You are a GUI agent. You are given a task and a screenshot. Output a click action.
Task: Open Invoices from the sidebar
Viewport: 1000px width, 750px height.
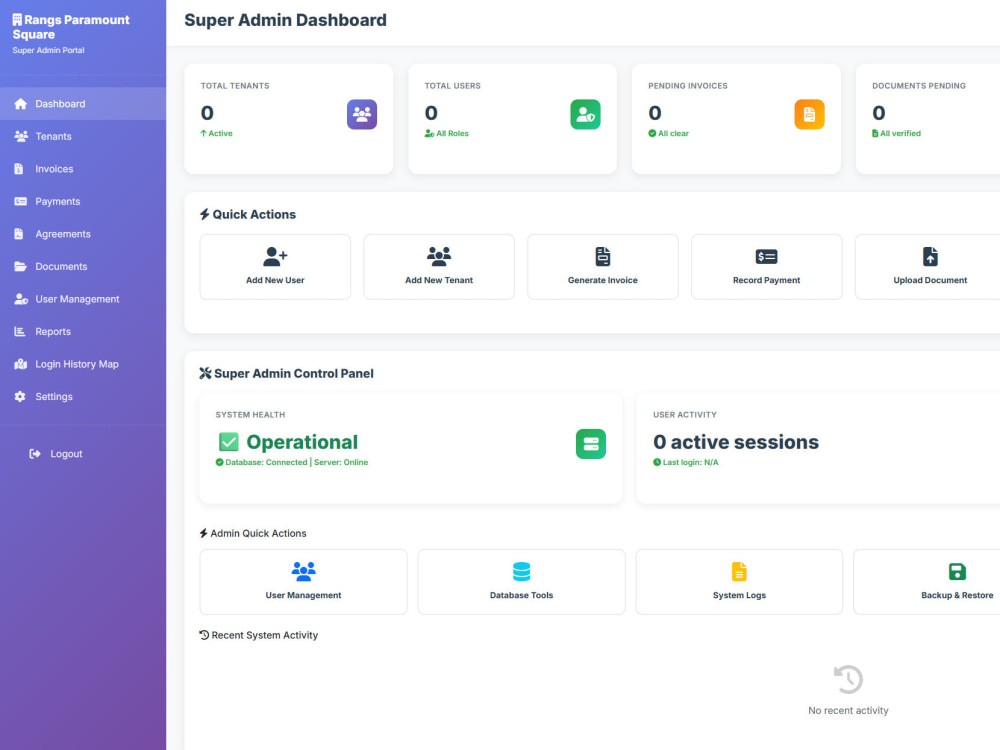tap(83, 169)
